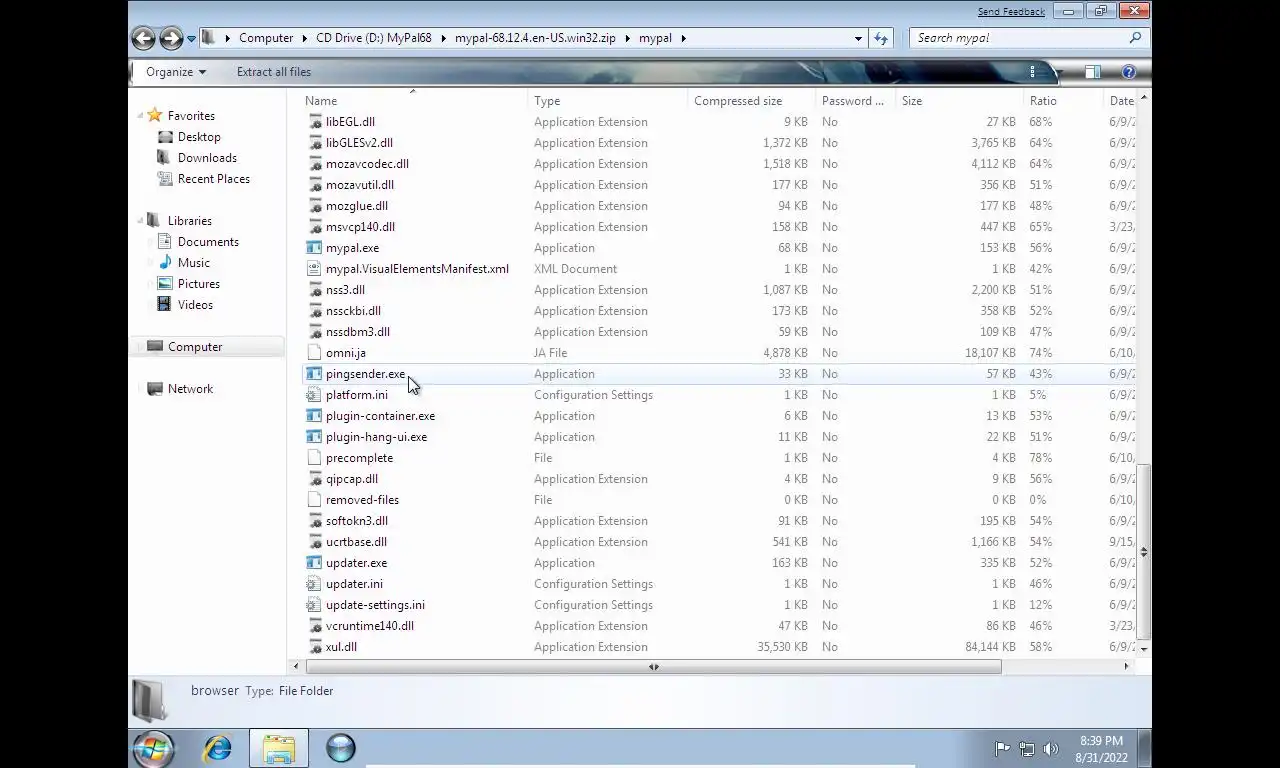
Task: Click the CD Drive (D:) MyPal68 breadcrumb
Action: click(374, 38)
